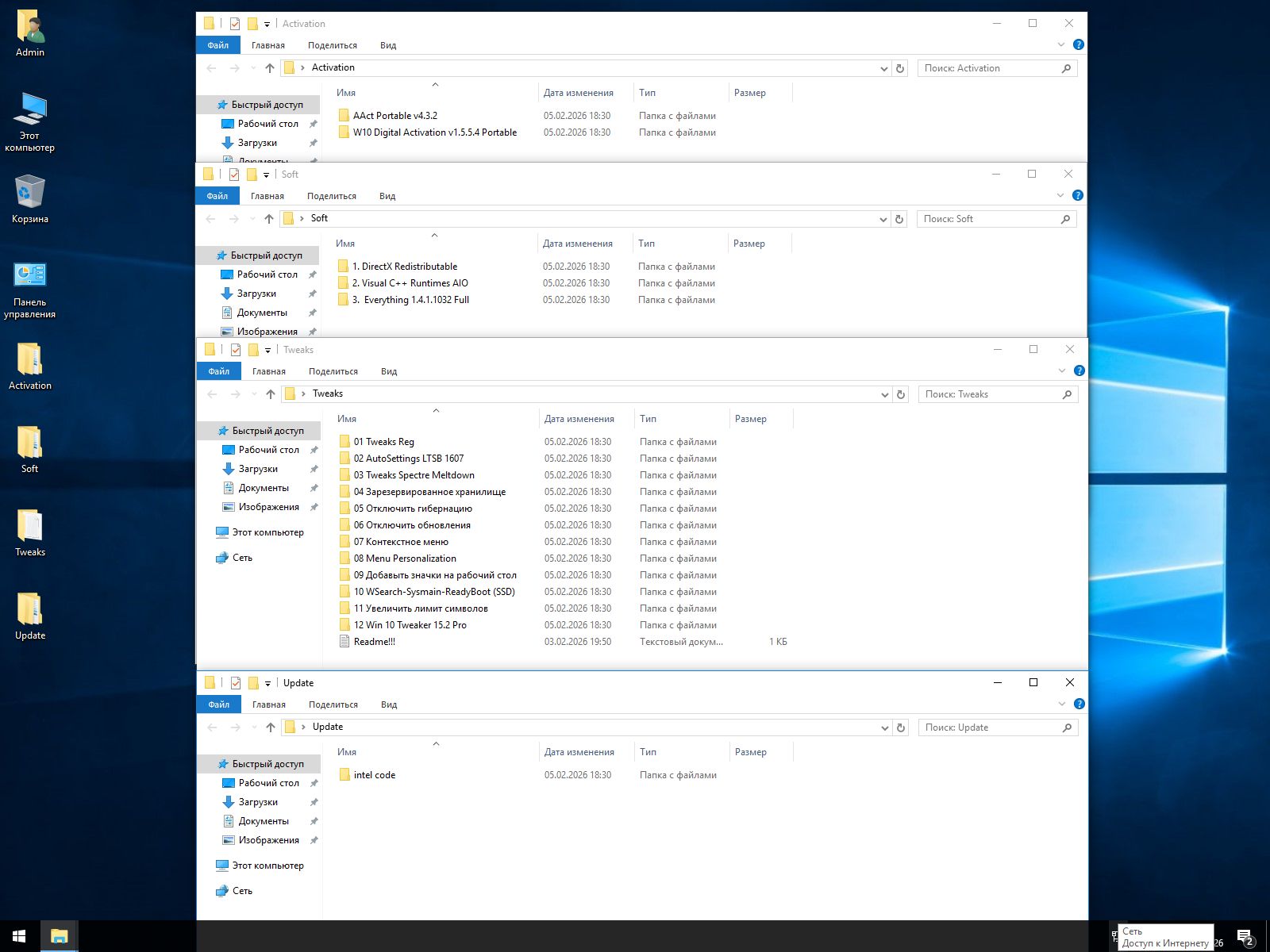Select the Readme!!! text file
The height and width of the screenshot is (952, 1270).
tap(374, 642)
